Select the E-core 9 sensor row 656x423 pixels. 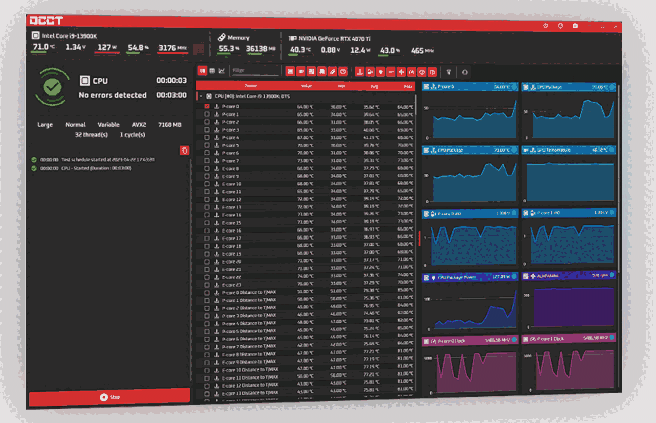pyautogui.click(x=305, y=176)
